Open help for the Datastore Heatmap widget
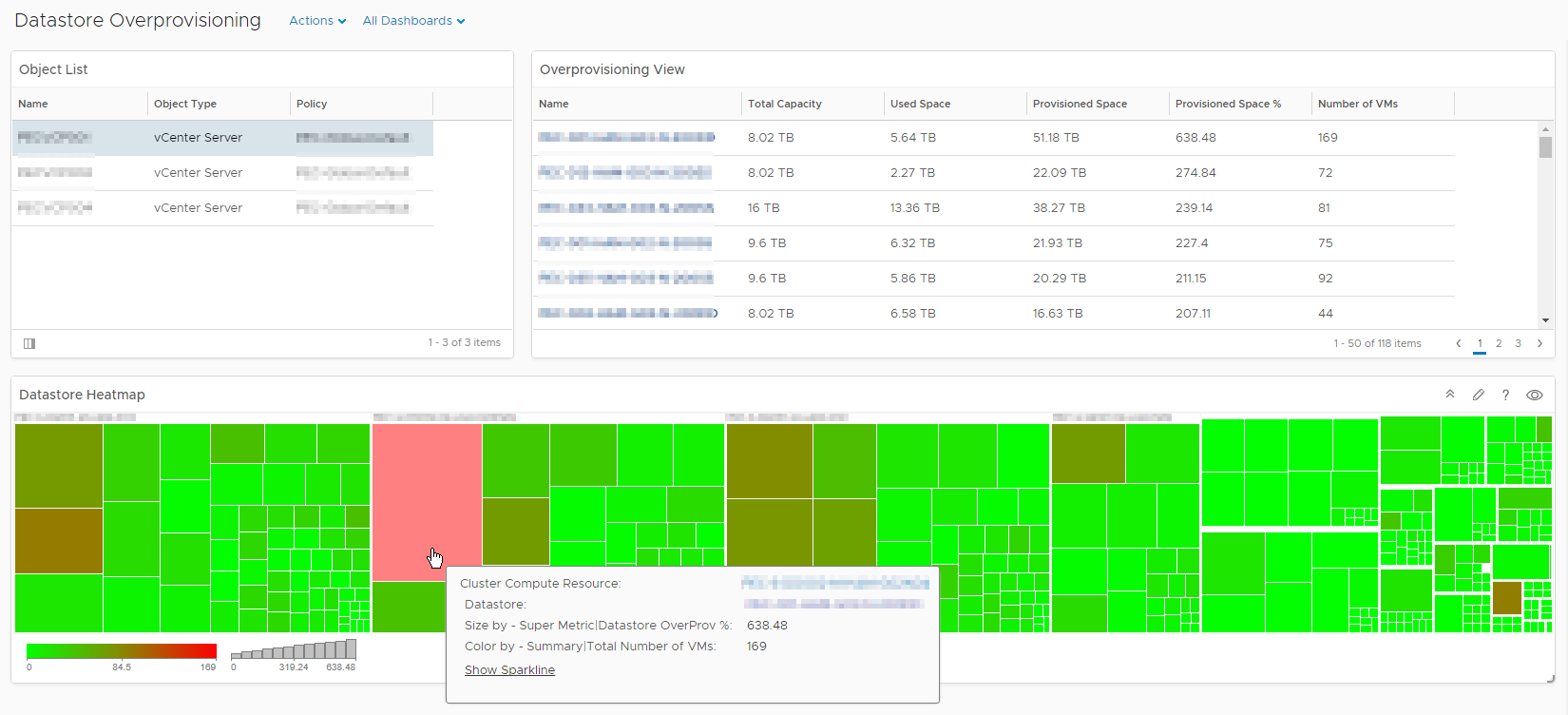The image size is (1568, 715). 1505,395
